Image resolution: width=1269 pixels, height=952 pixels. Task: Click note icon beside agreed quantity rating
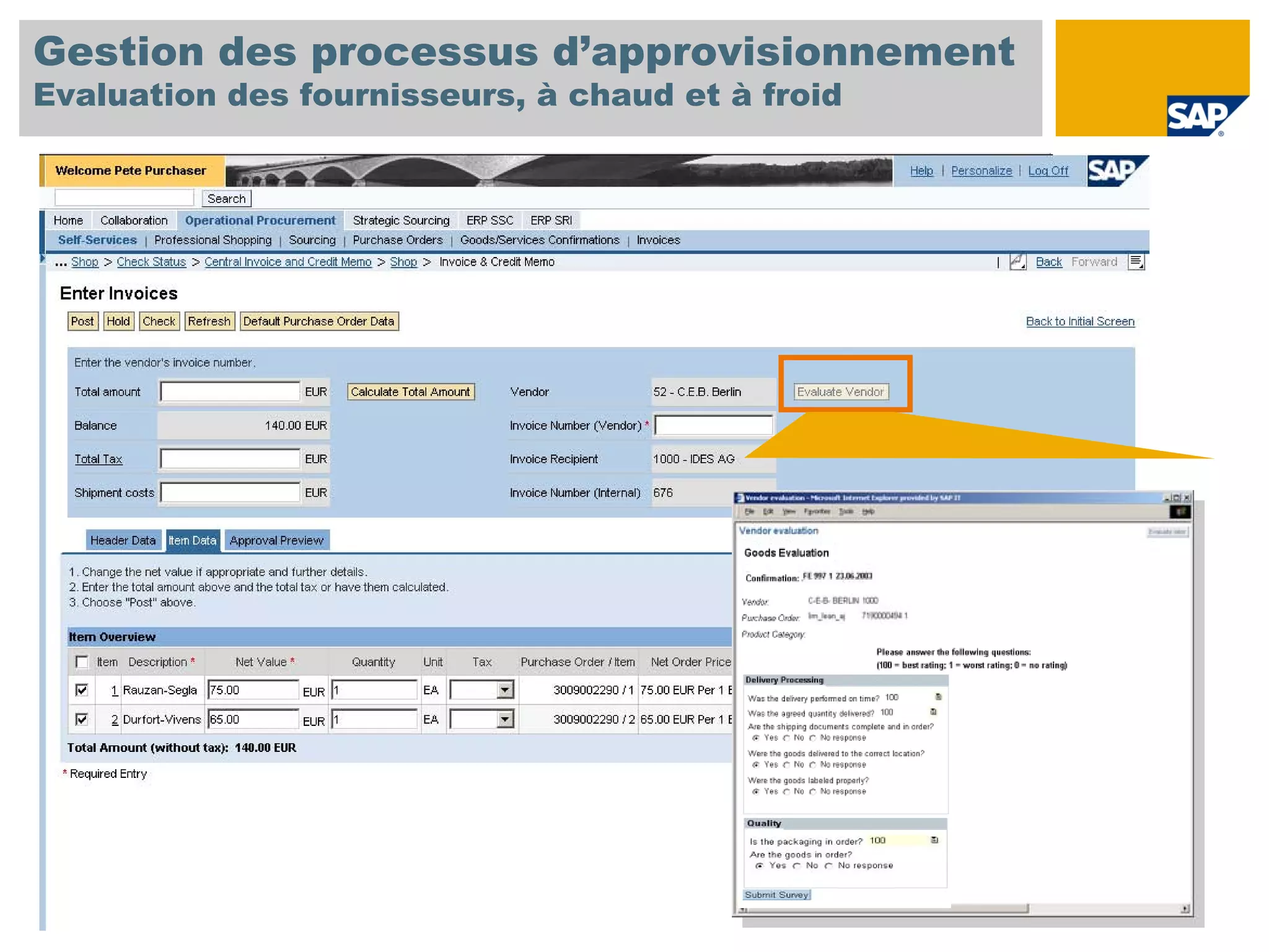tap(933, 712)
